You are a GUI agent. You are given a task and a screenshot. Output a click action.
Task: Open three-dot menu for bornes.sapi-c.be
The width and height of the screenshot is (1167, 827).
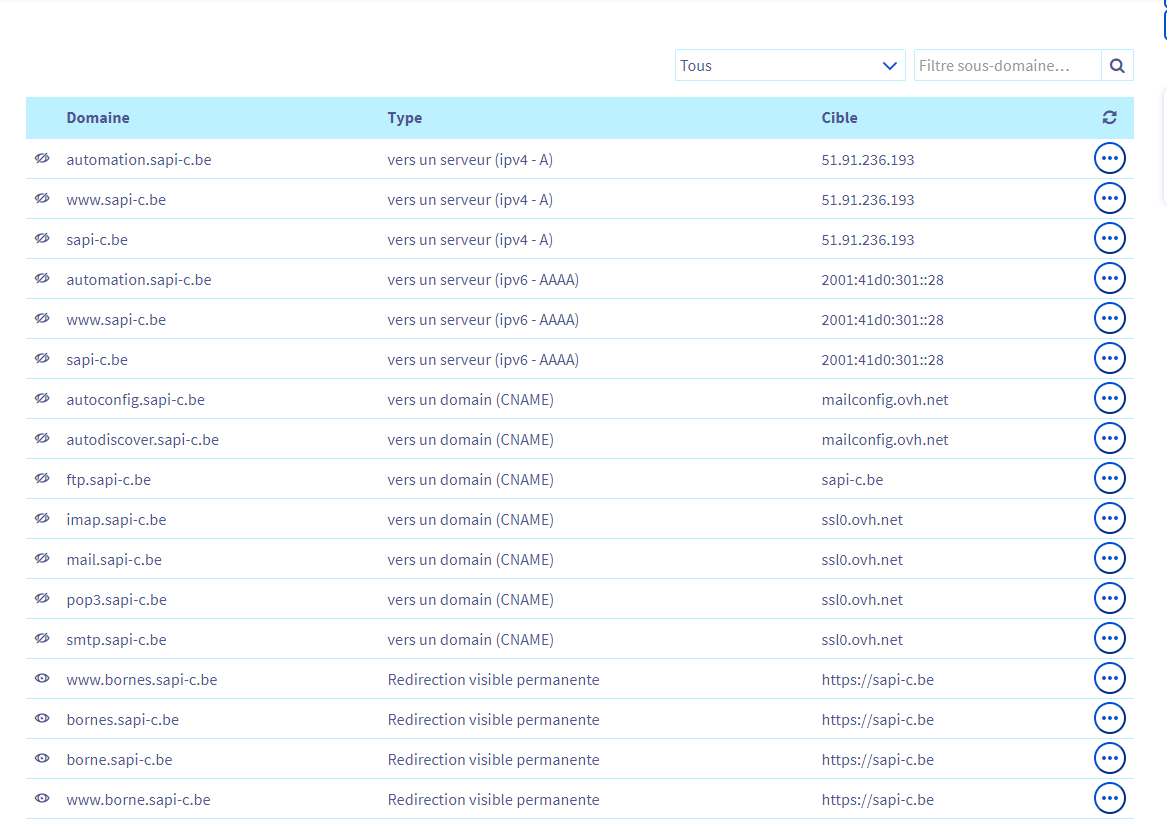tap(1109, 718)
